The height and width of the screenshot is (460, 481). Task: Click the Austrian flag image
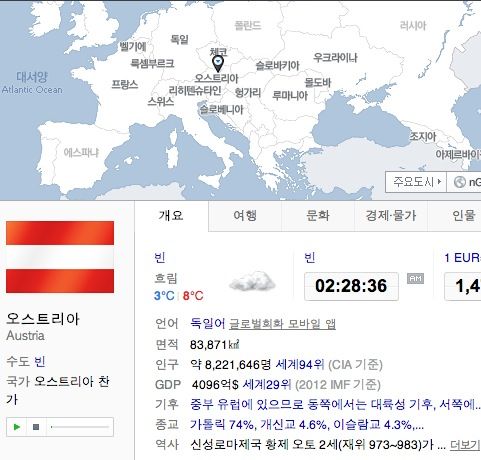pyautogui.click(x=60, y=257)
